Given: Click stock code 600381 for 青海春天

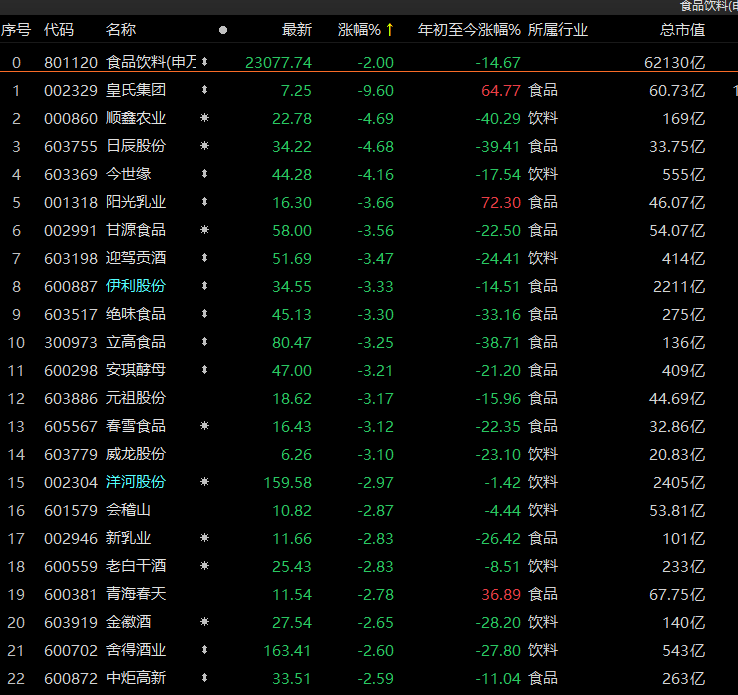Looking at the screenshot, I should click(x=70, y=594).
